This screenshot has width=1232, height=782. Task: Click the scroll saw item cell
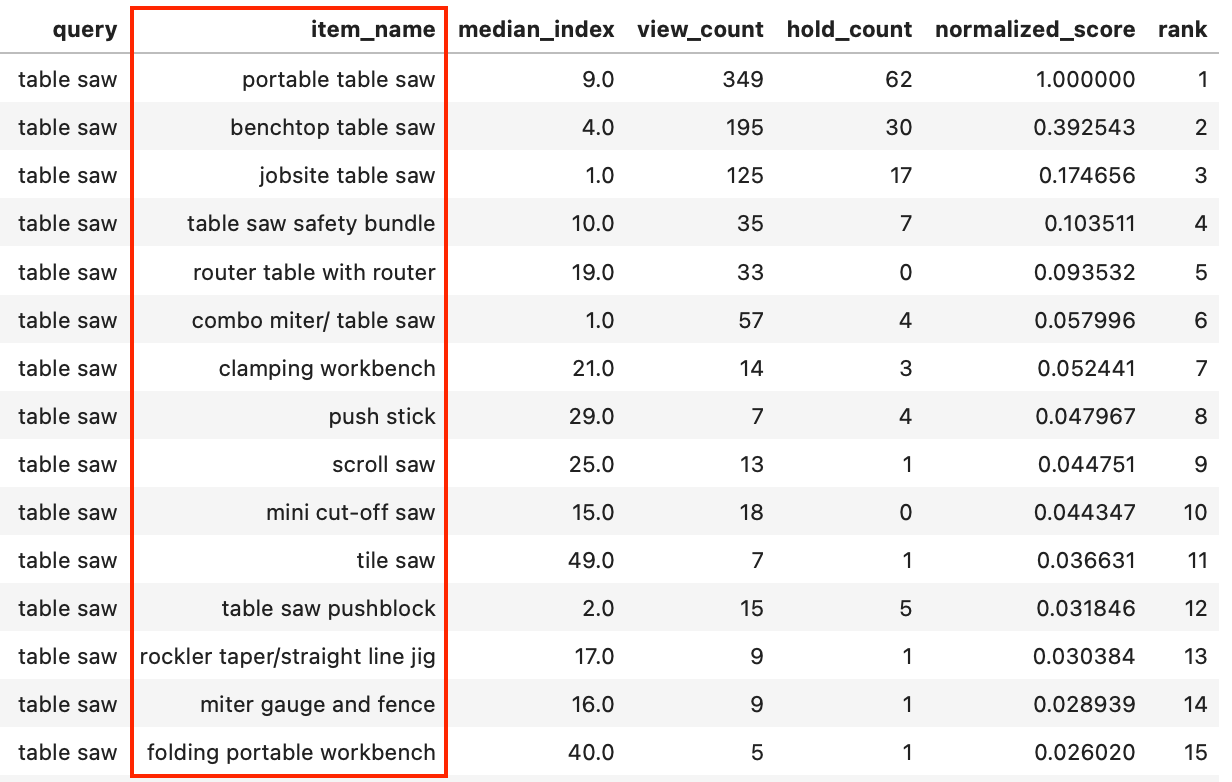click(383, 464)
